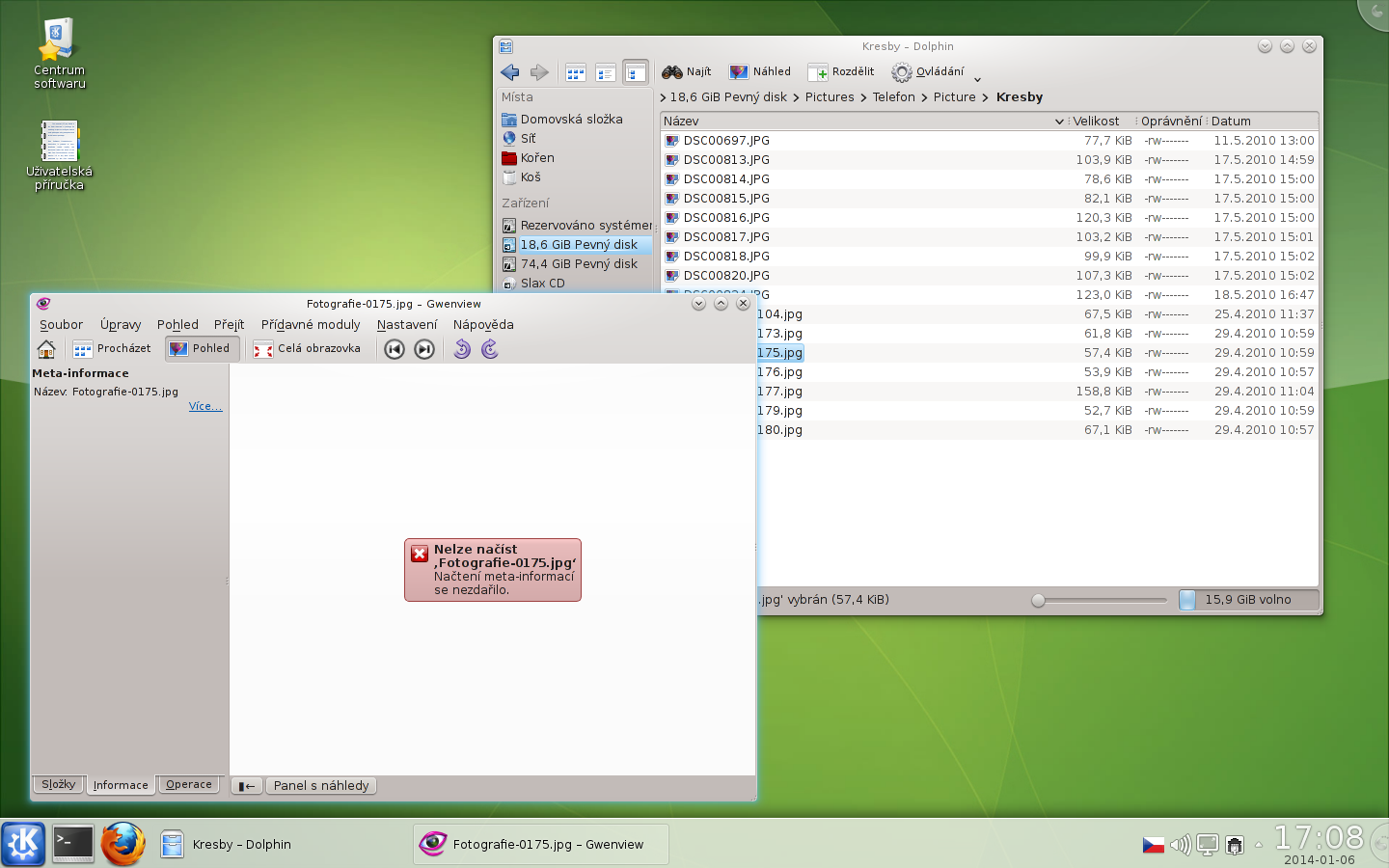
Task: Click the Více... link under Meta-informace
Action: 204,407
